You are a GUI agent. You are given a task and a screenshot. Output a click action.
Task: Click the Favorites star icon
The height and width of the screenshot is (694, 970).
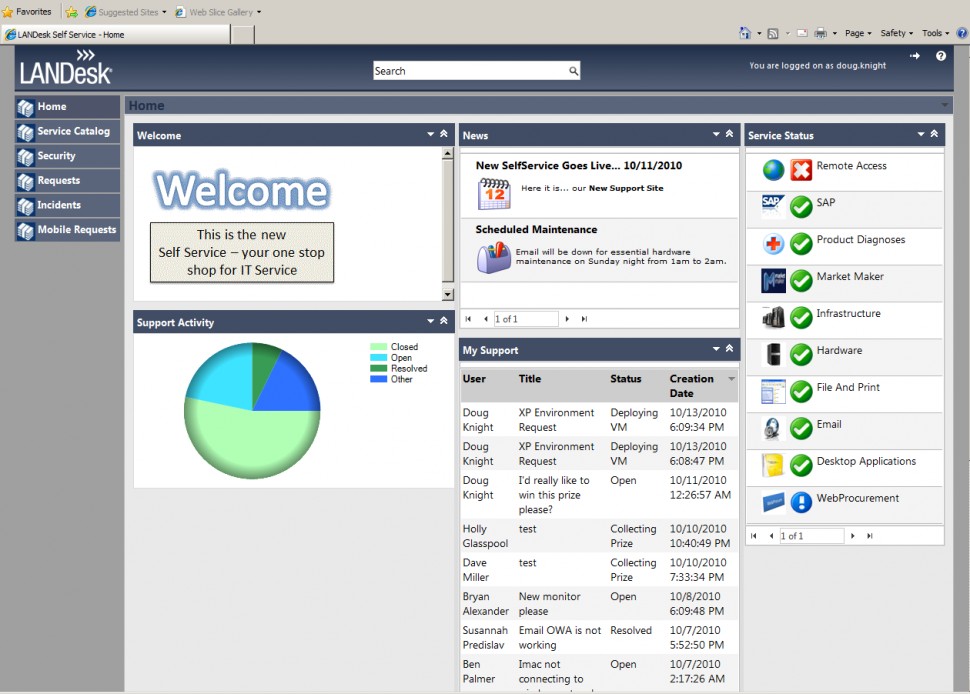point(7,12)
